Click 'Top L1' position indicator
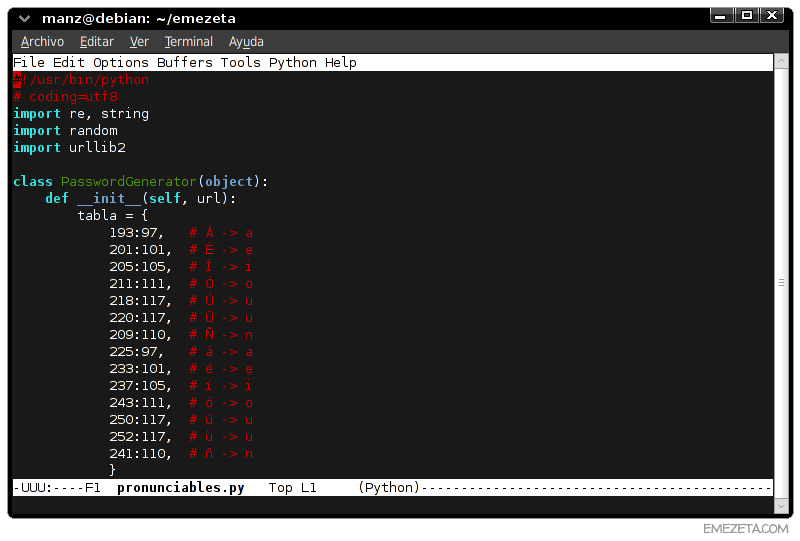800x541 pixels. (292, 487)
